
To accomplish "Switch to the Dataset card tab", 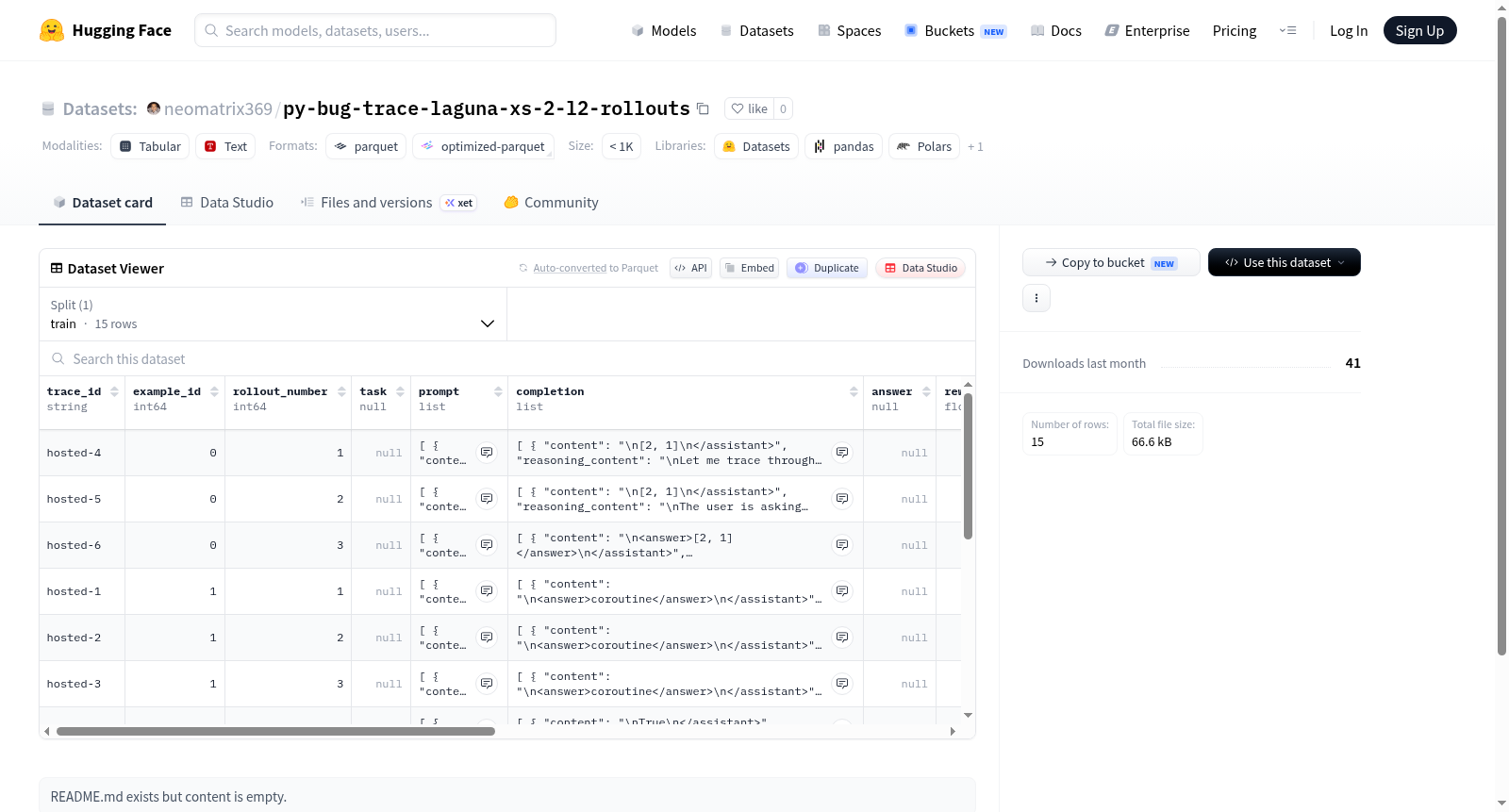I will 102,202.
